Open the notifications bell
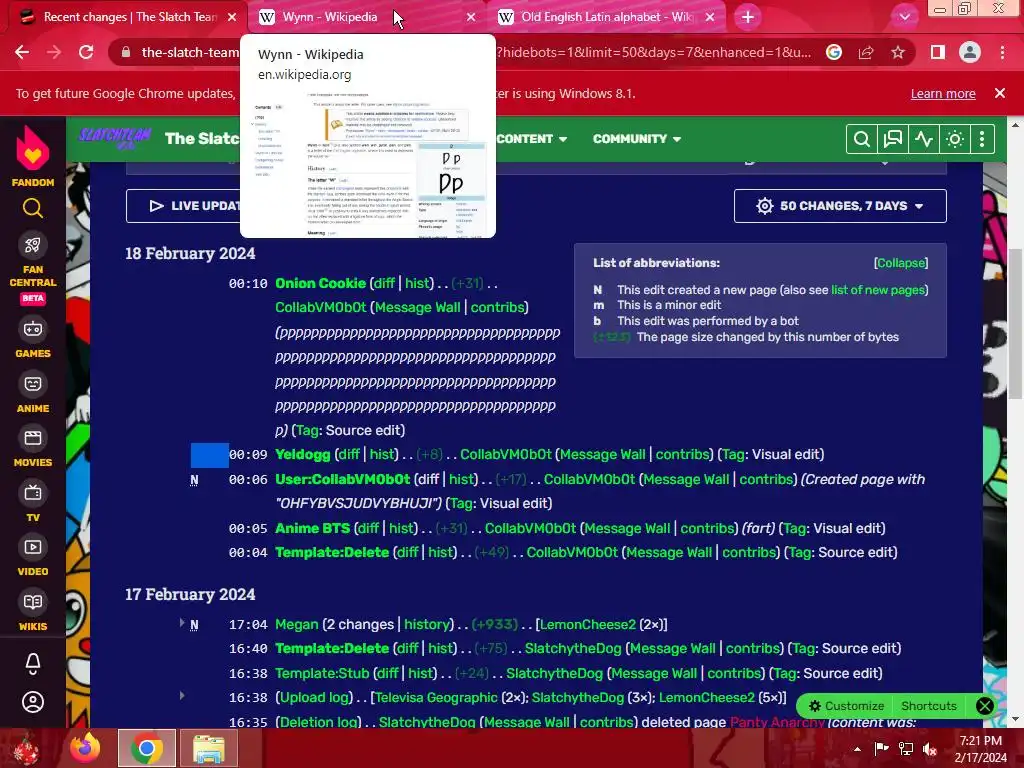 click(x=33, y=664)
